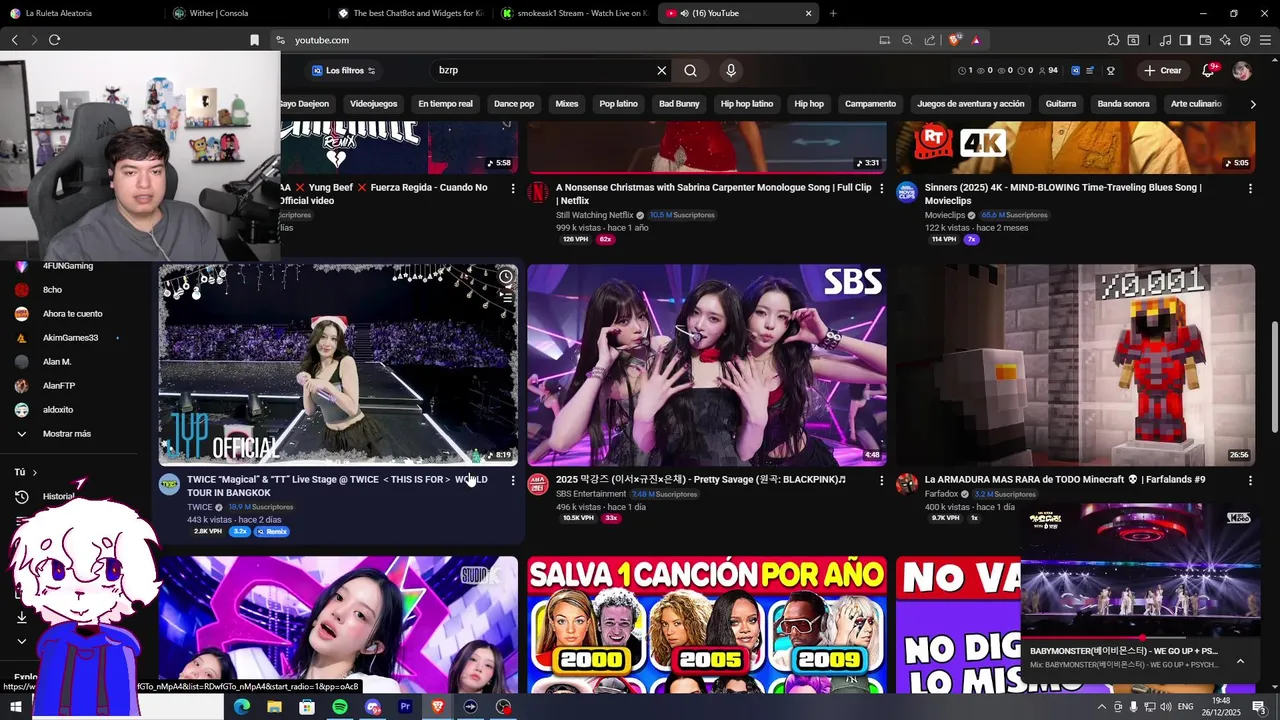Select Bad Bunny chip

point(679,104)
